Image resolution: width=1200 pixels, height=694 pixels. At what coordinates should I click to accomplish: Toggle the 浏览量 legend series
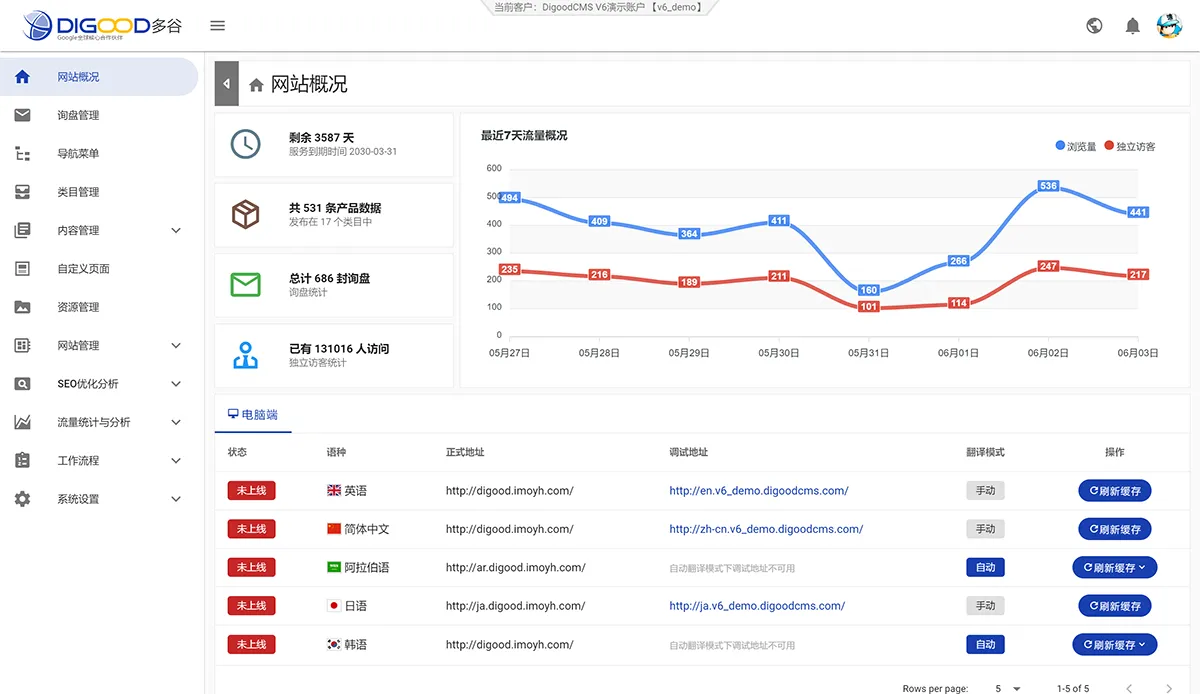pos(1076,146)
